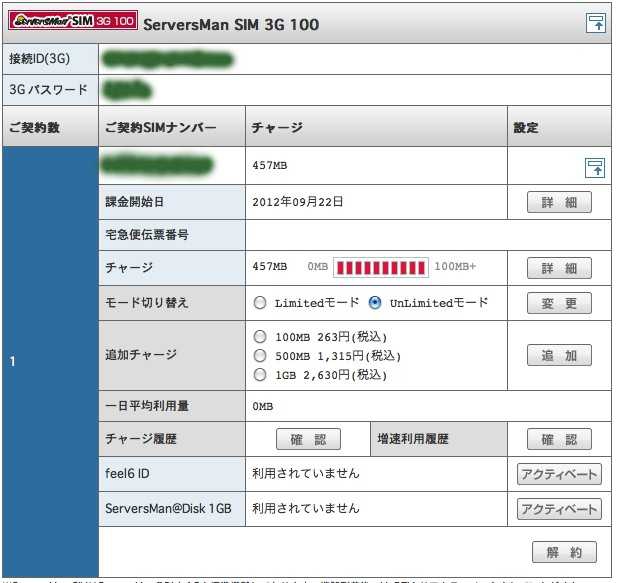Screen dimensions: 618x583
Task: Select Limitedモード radio button
Action: [260, 303]
